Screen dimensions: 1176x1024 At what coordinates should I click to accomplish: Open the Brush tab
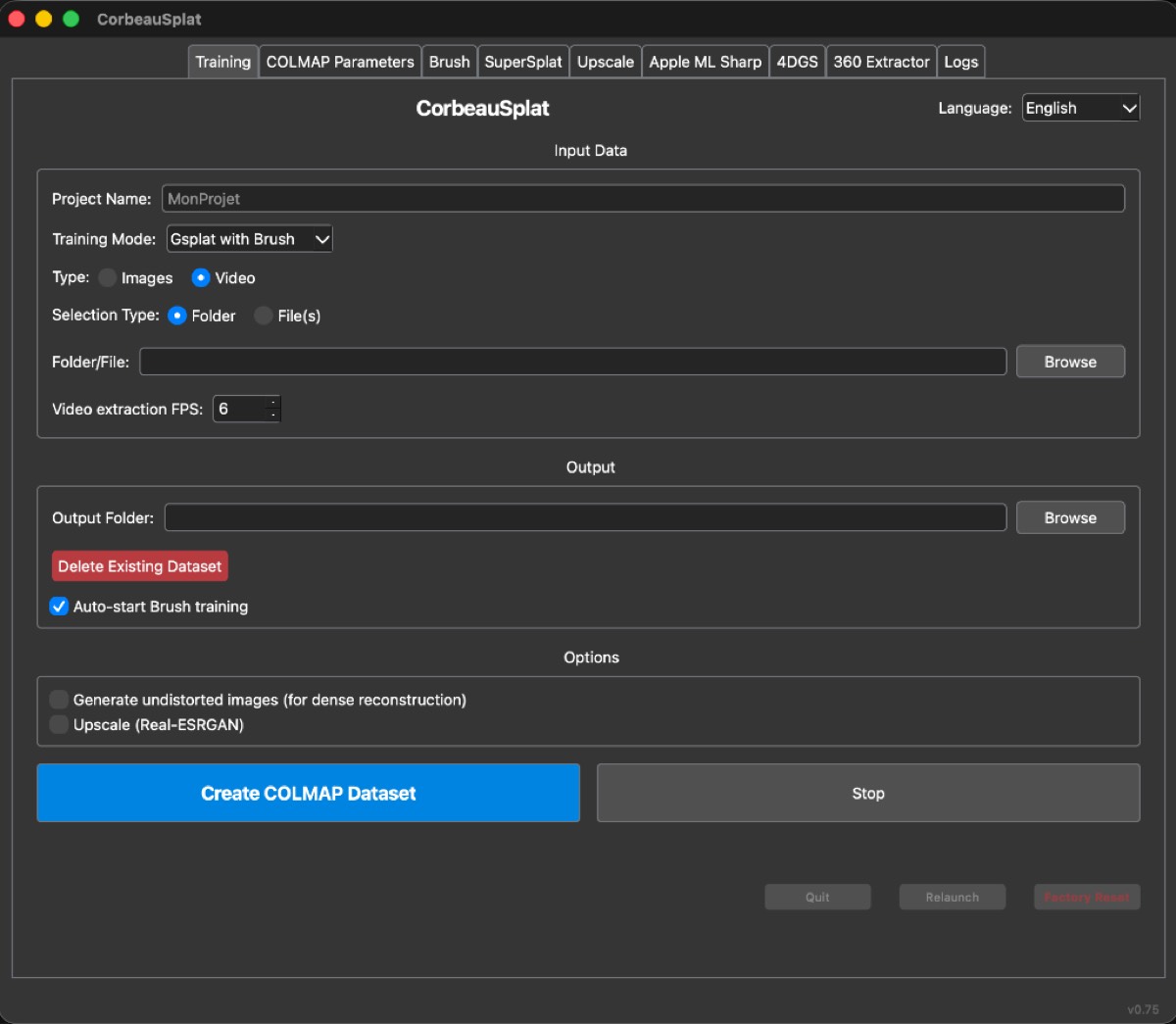click(449, 62)
